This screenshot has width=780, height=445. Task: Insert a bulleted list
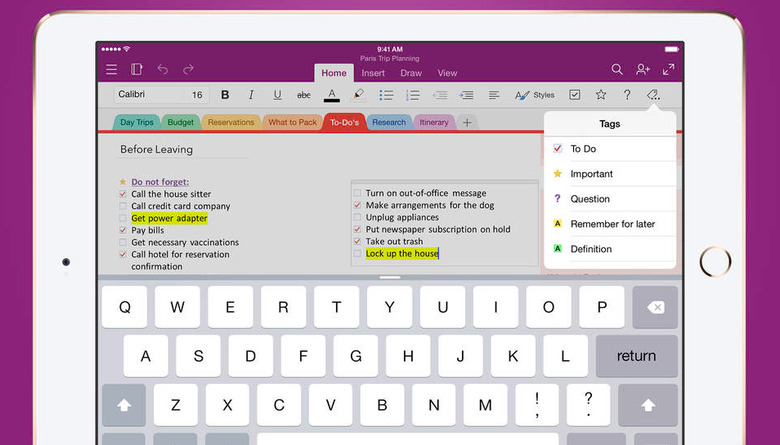(x=386, y=95)
